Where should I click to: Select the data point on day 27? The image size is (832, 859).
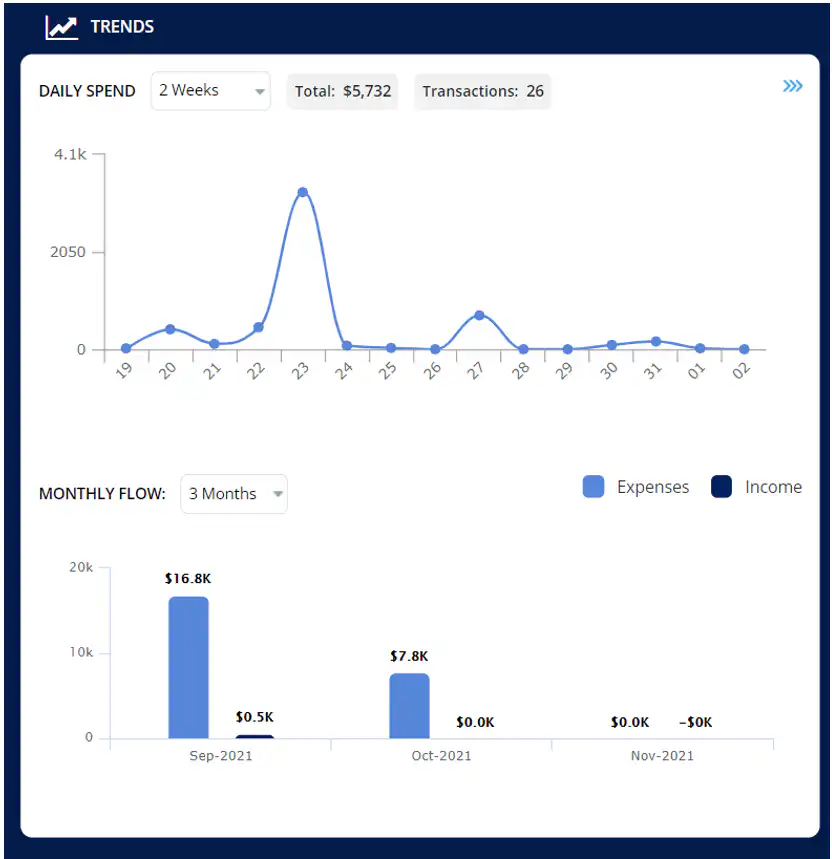coord(479,315)
